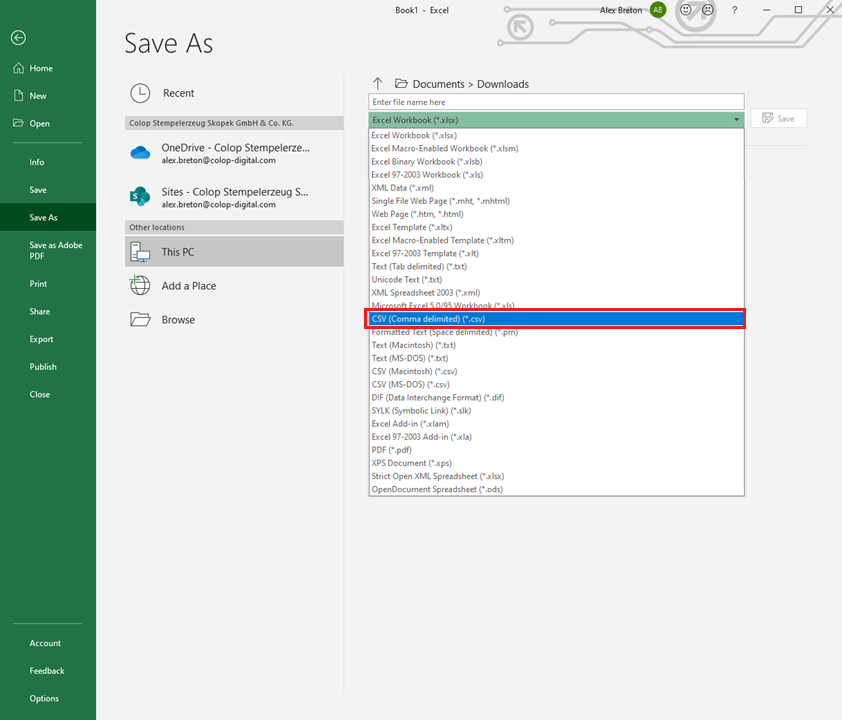Go to Account settings
The width and height of the screenshot is (842, 720).
44,643
